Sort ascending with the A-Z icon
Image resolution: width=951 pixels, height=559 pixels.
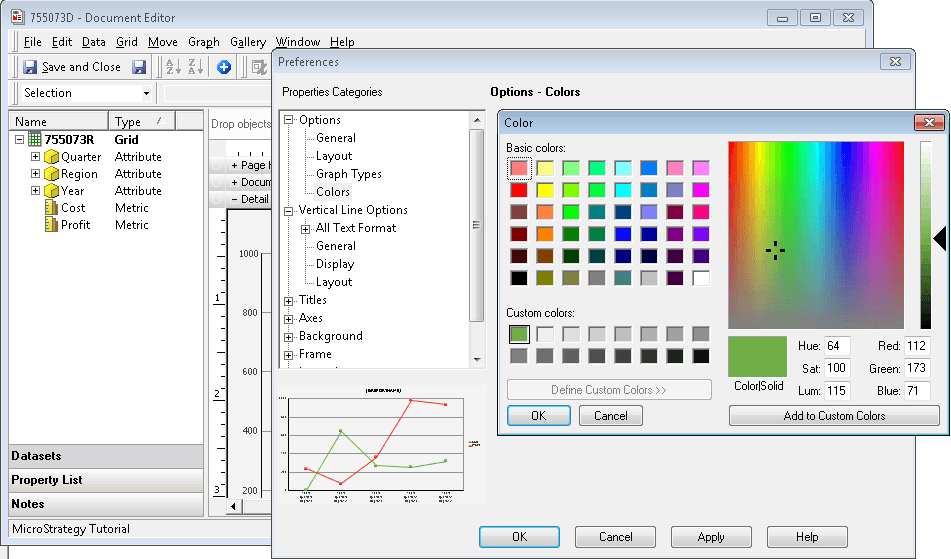(173, 67)
